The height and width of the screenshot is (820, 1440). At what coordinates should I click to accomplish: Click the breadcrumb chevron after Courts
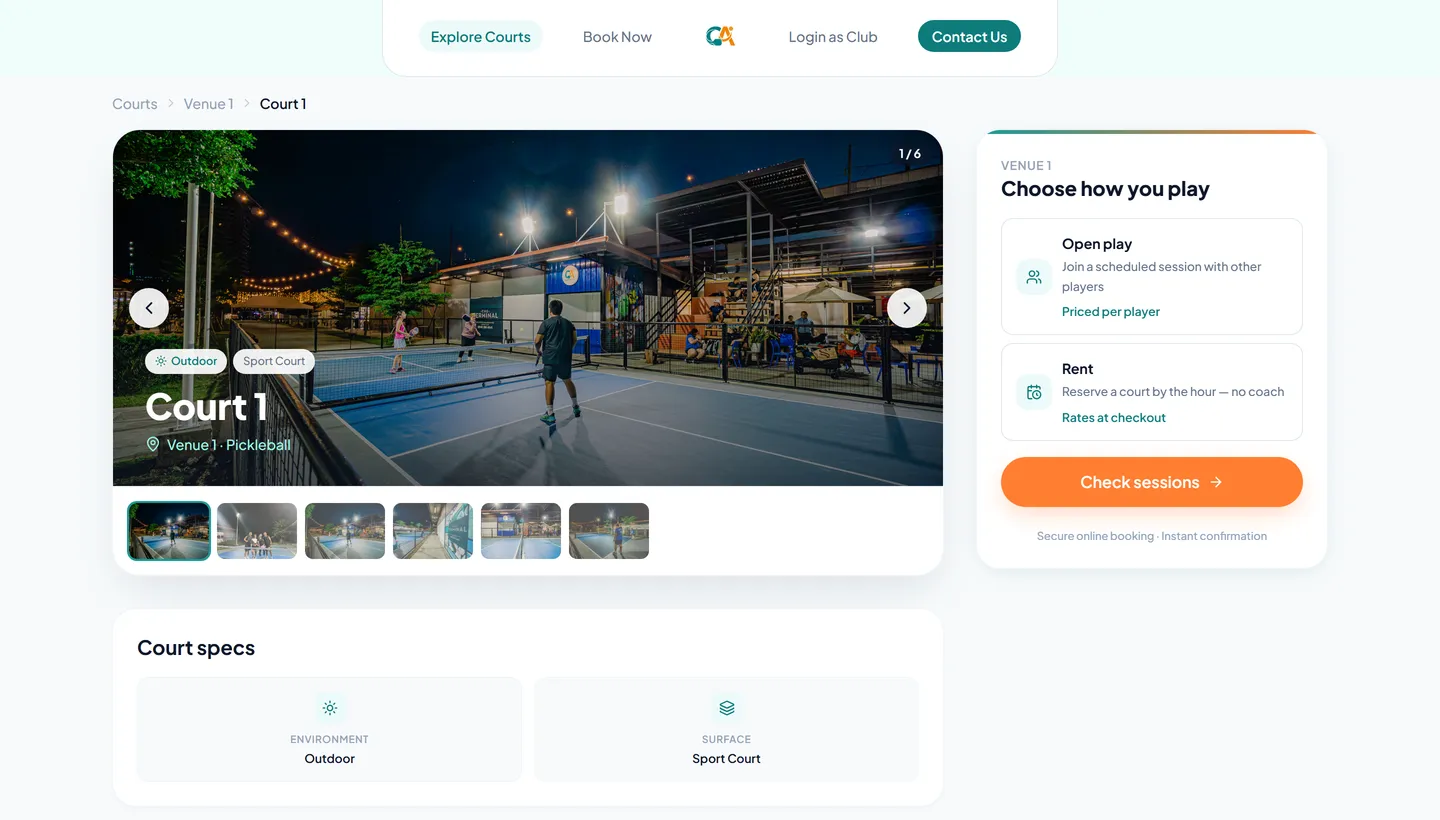coord(171,104)
